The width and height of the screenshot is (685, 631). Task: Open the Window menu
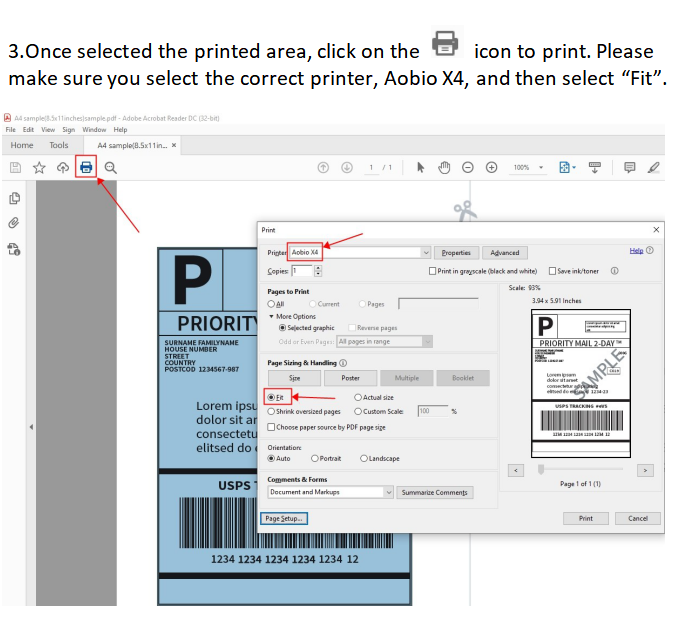[x=94, y=130]
